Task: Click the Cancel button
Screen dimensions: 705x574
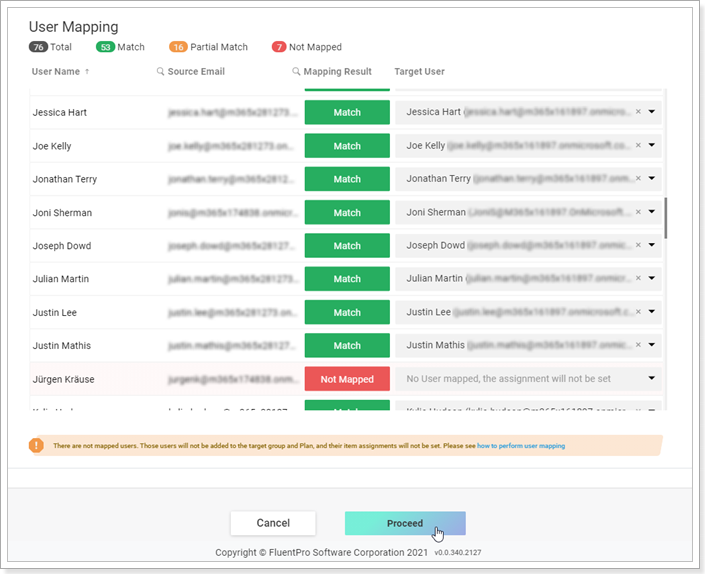Action: [x=273, y=523]
